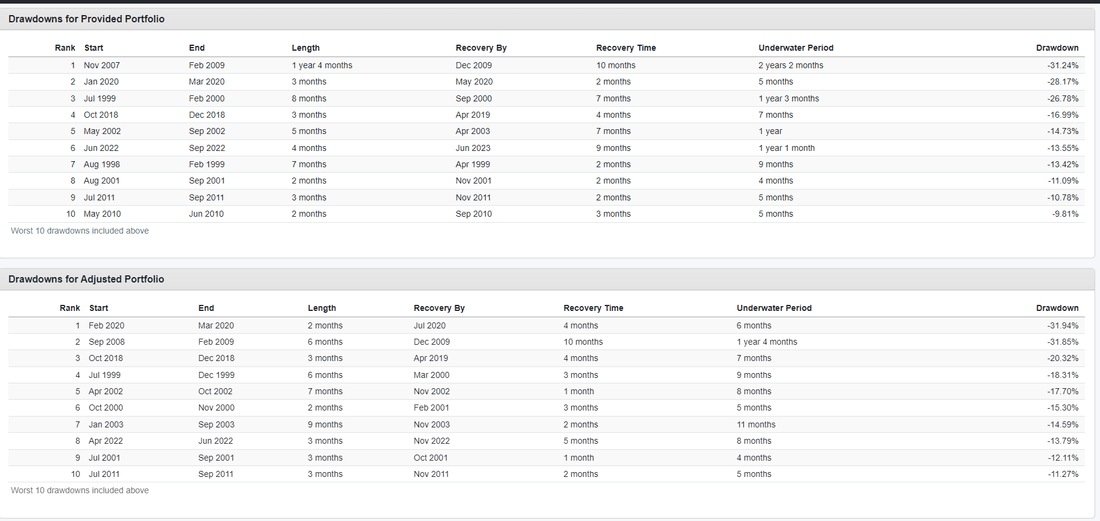
Task: Select the 'Jan 2020' start date cell
Action: [101, 81]
